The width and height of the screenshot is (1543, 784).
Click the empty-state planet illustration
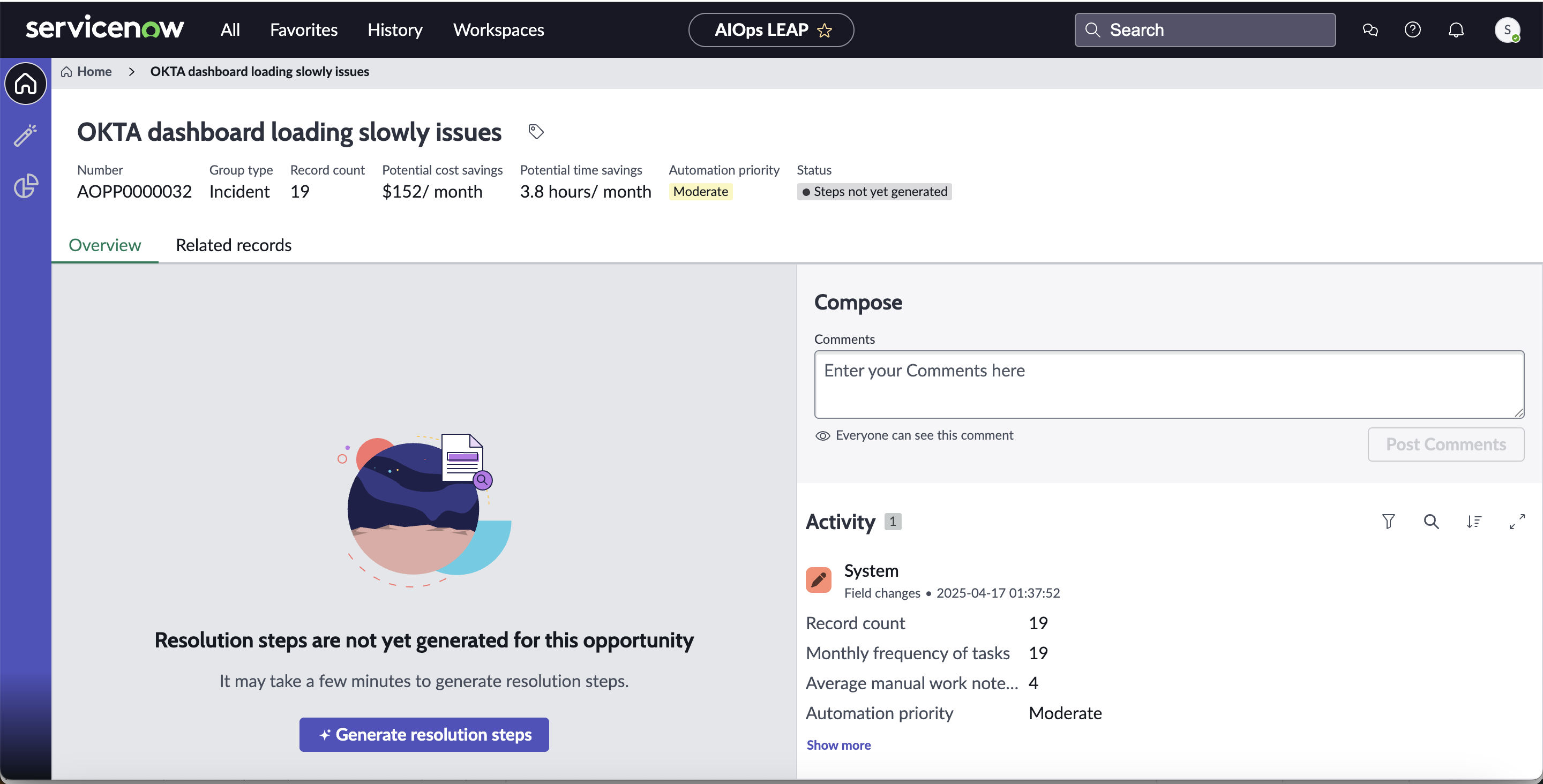pyautogui.click(x=424, y=510)
